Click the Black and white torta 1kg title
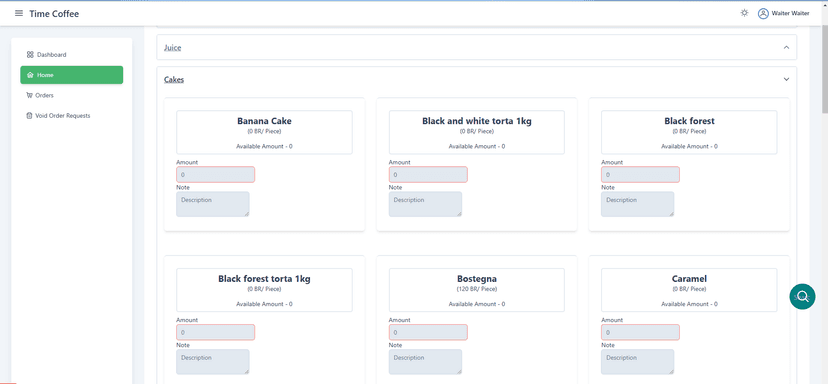The width and height of the screenshot is (828, 384). click(x=477, y=121)
